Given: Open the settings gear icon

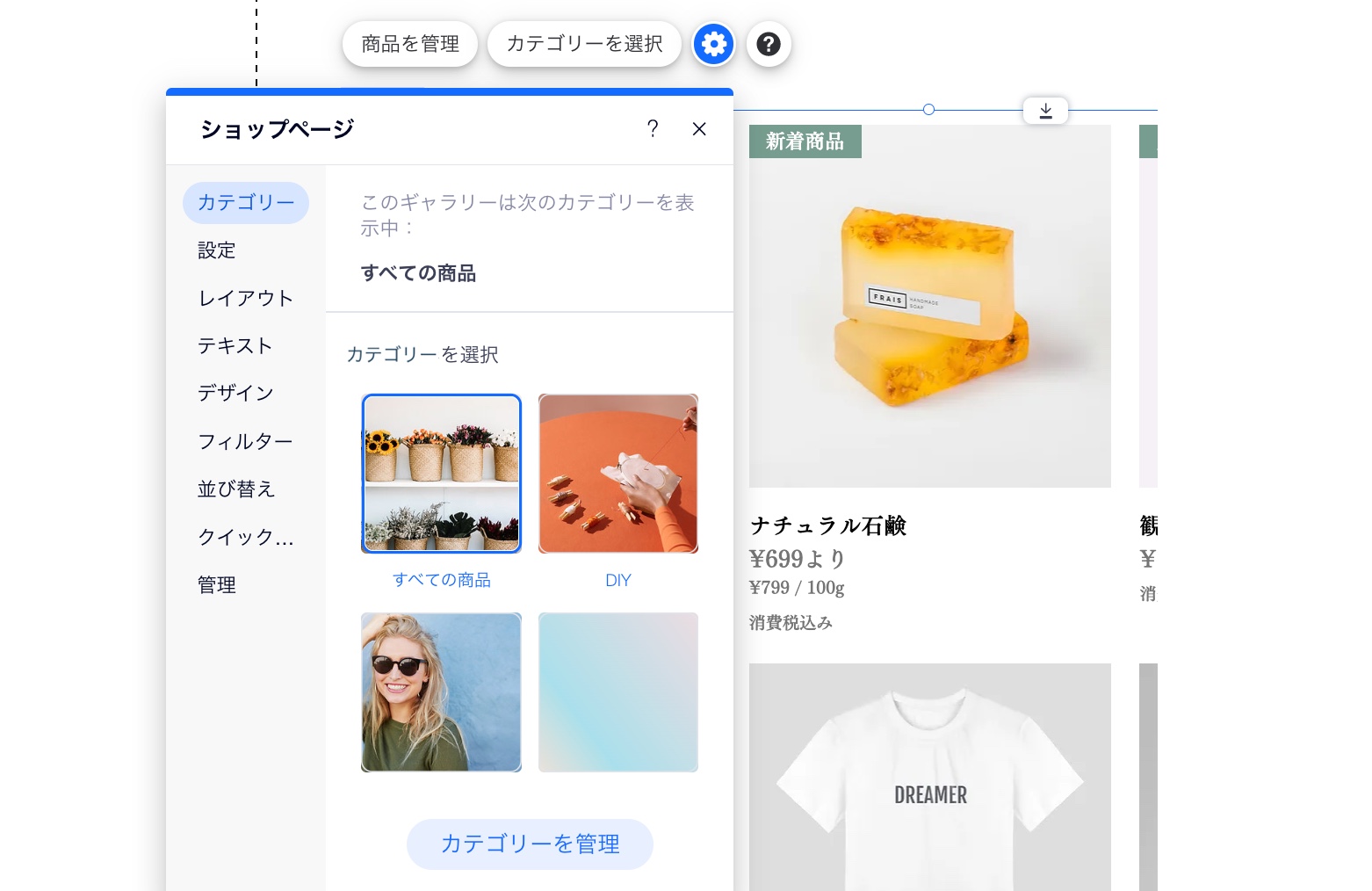Looking at the screenshot, I should pos(713,44).
